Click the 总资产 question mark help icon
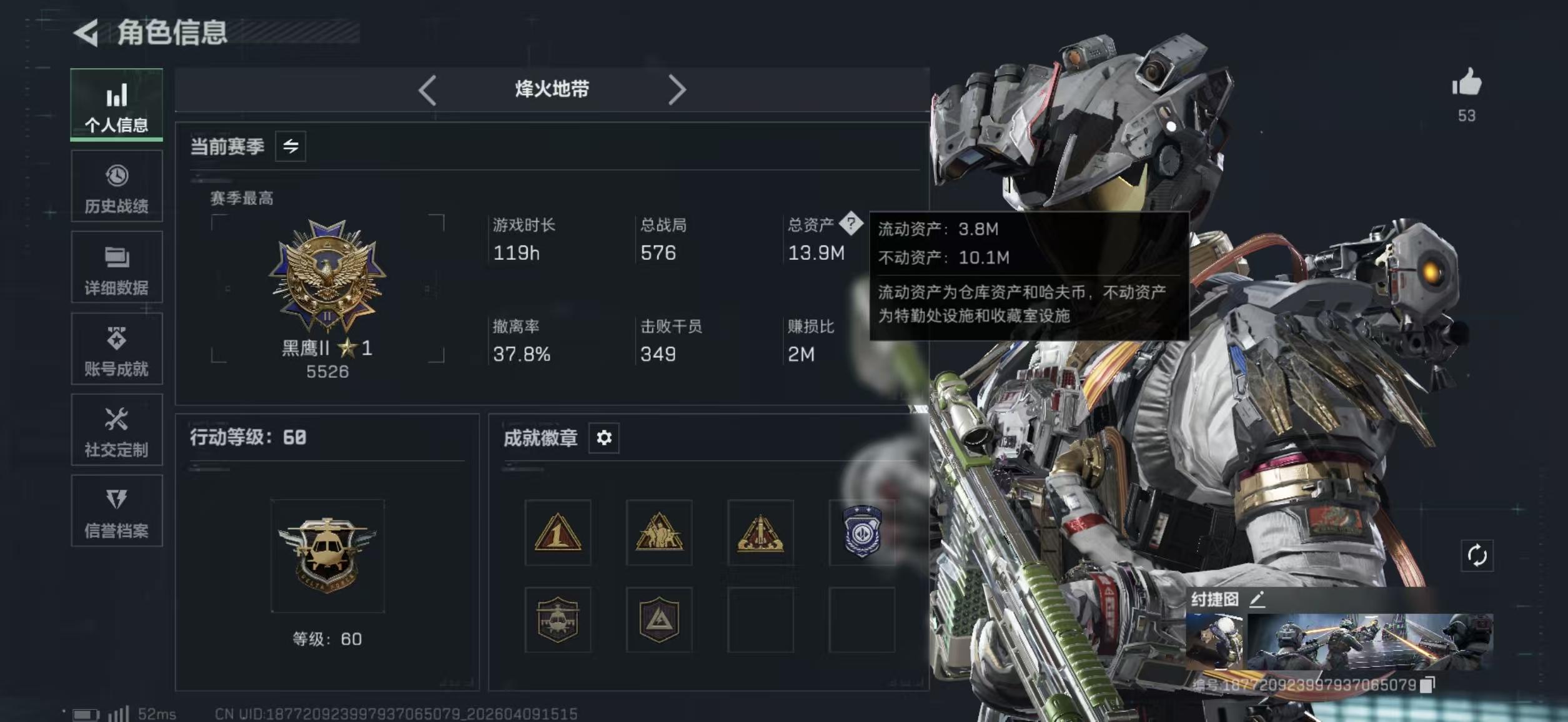1568x722 pixels. pos(851,223)
